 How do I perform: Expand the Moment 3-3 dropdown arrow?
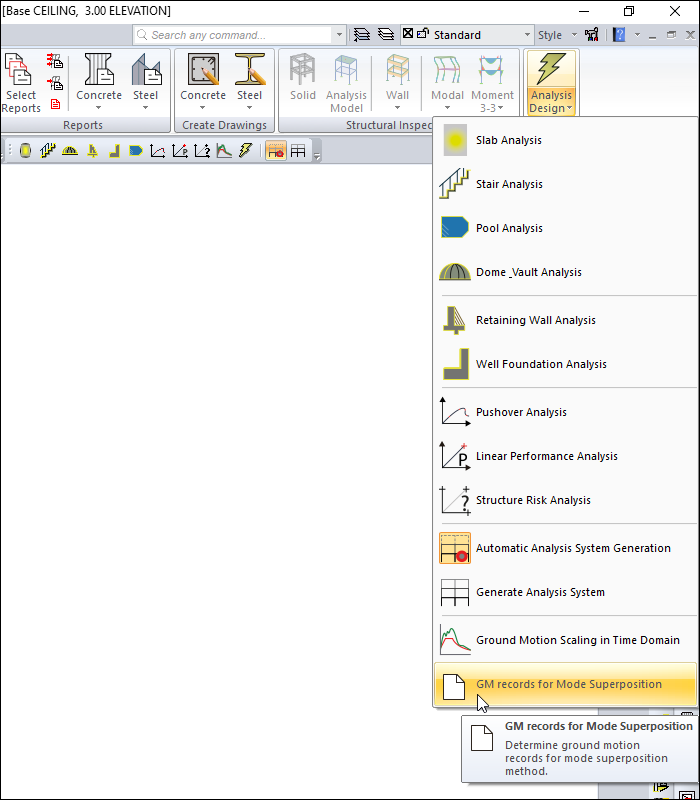501,108
